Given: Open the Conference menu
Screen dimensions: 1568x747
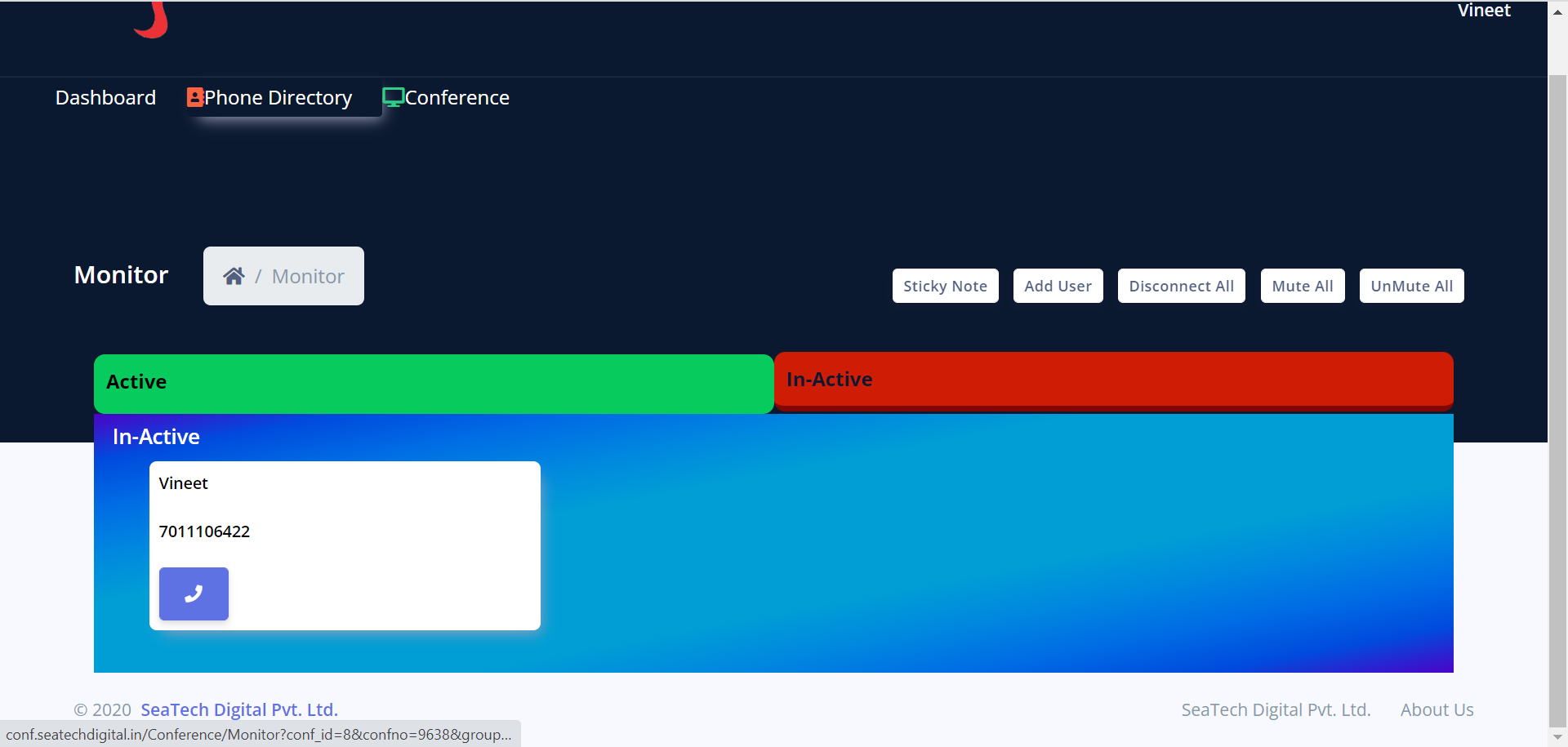Looking at the screenshot, I should coord(457,98).
